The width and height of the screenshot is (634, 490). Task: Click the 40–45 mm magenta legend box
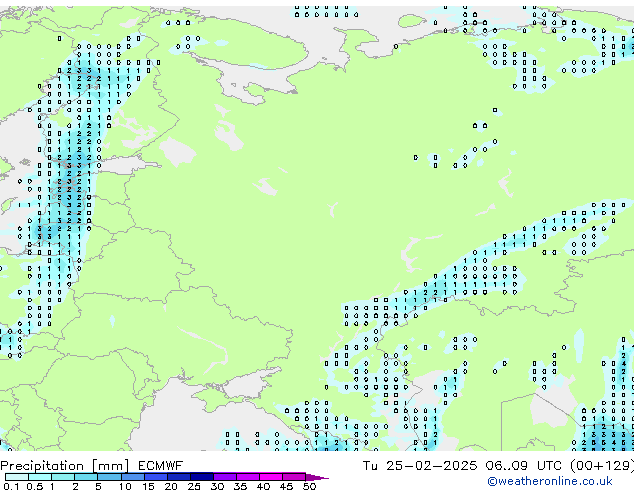(271, 477)
